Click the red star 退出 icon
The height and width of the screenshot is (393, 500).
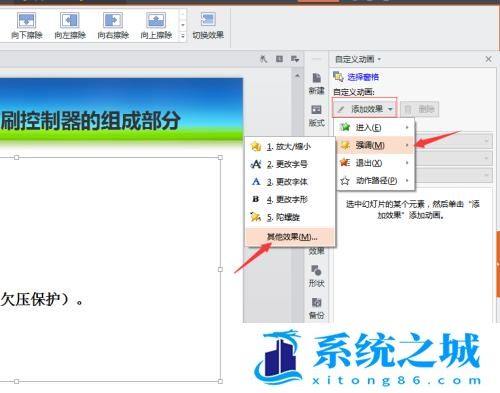(x=345, y=162)
